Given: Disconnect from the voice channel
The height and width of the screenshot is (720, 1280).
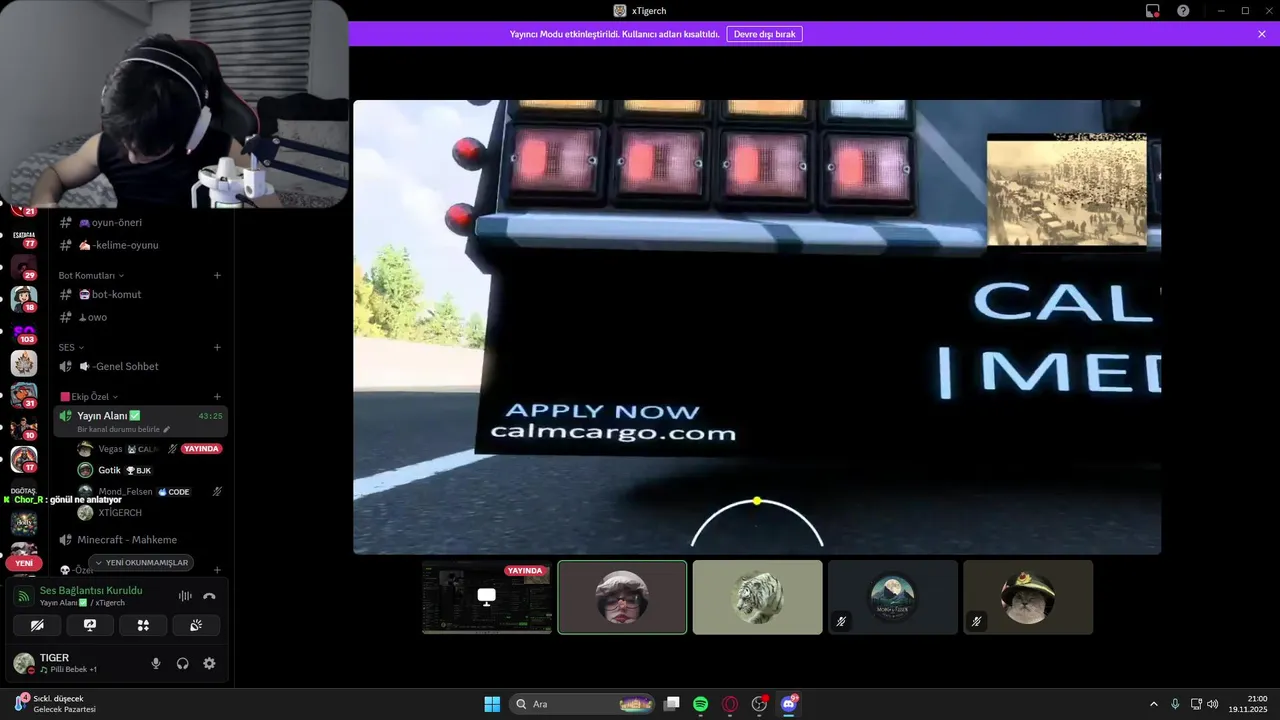Looking at the screenshot, I should coord(209,596).
